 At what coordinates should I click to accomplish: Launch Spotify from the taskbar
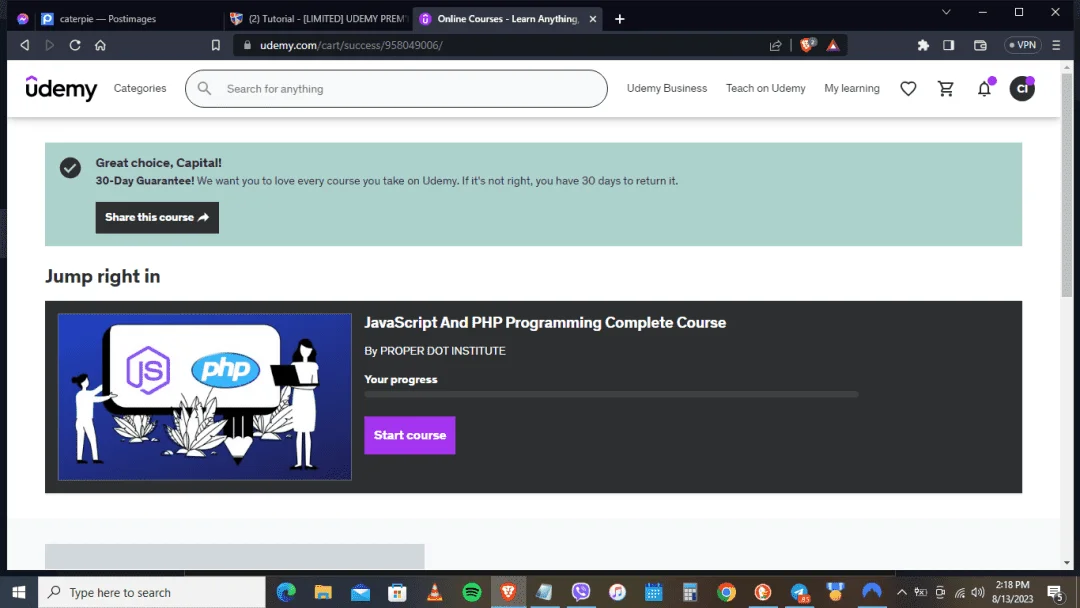tap(472, 592)
